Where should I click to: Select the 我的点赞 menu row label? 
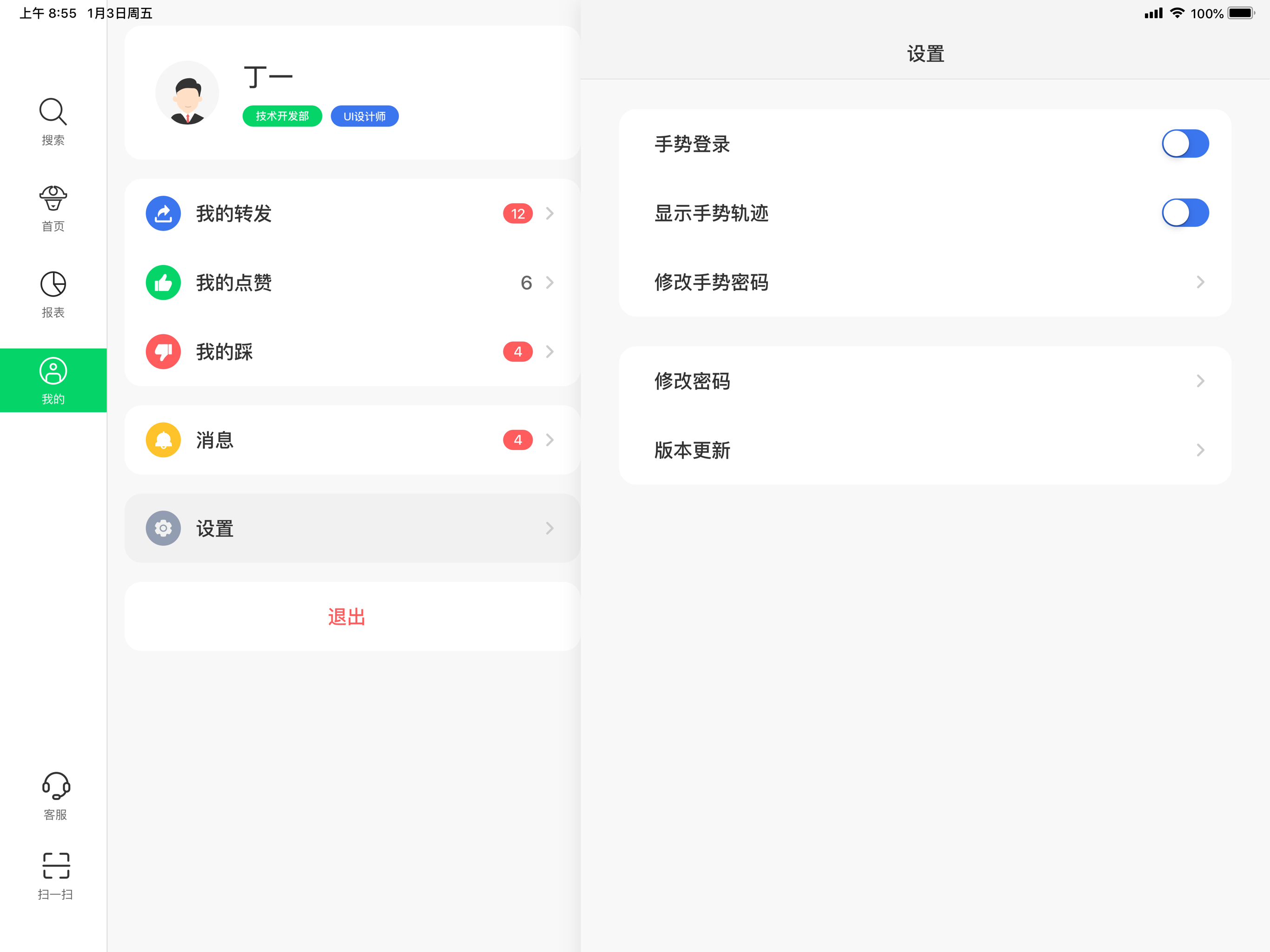point(234,283)
